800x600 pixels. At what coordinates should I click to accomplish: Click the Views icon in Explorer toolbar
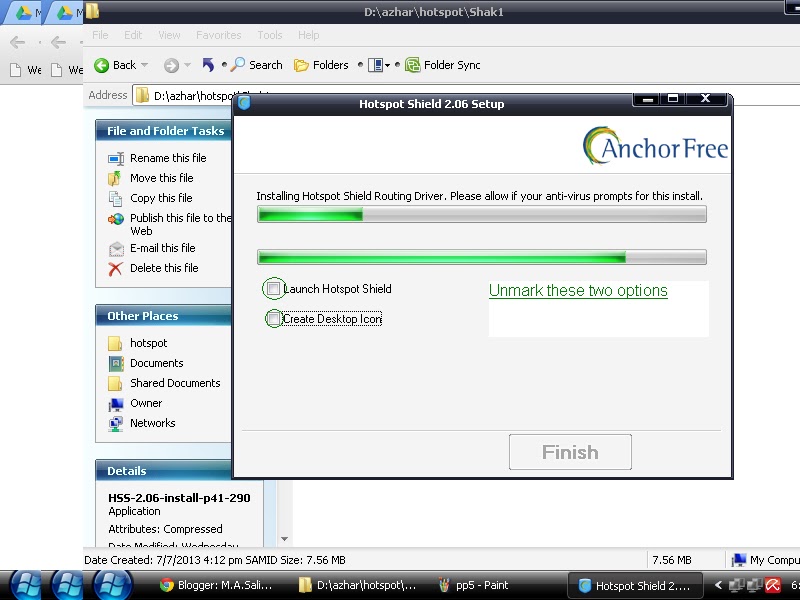point(376,65)
